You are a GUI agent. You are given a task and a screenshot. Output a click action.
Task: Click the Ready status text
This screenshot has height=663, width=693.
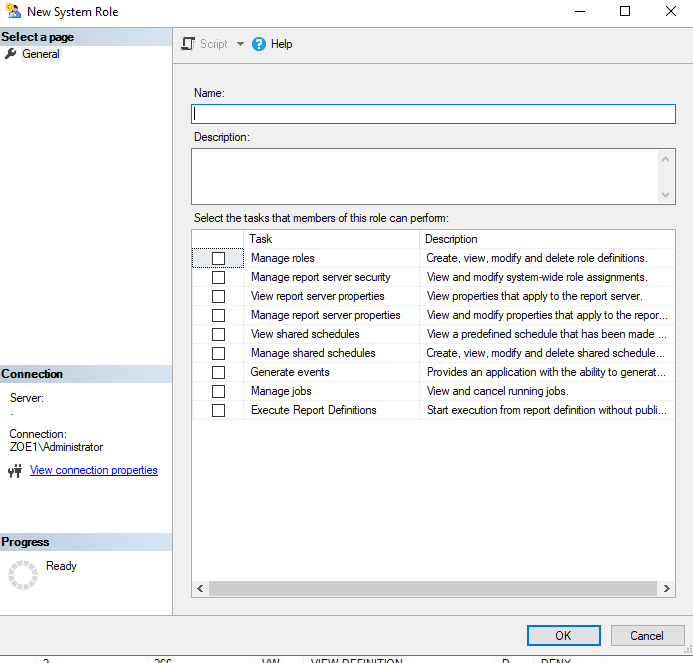[61, 566]
